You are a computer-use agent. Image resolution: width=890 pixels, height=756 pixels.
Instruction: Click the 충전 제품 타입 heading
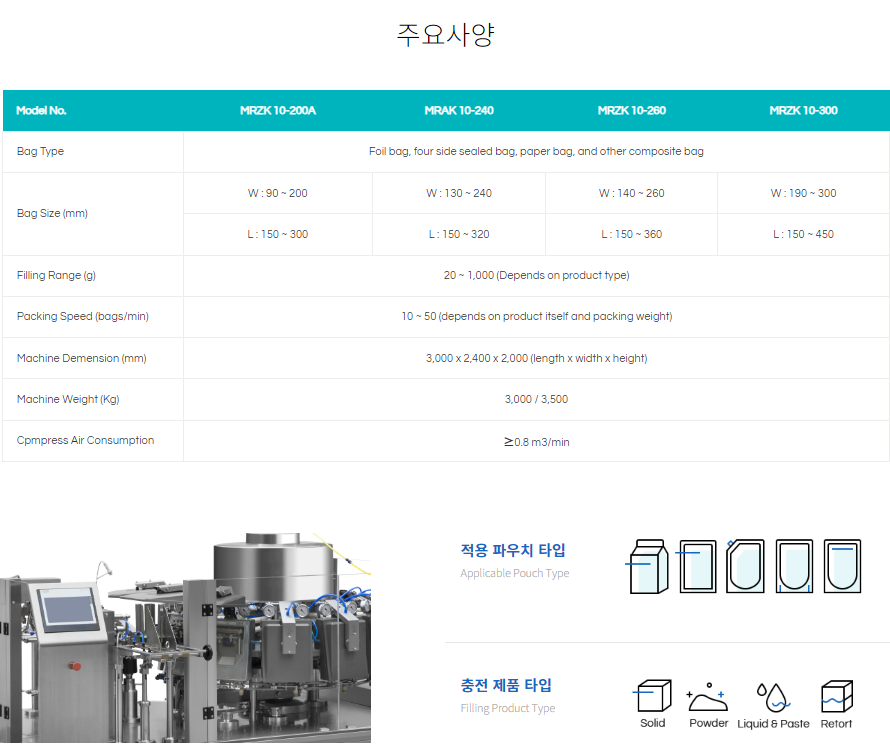click(506, 685)
